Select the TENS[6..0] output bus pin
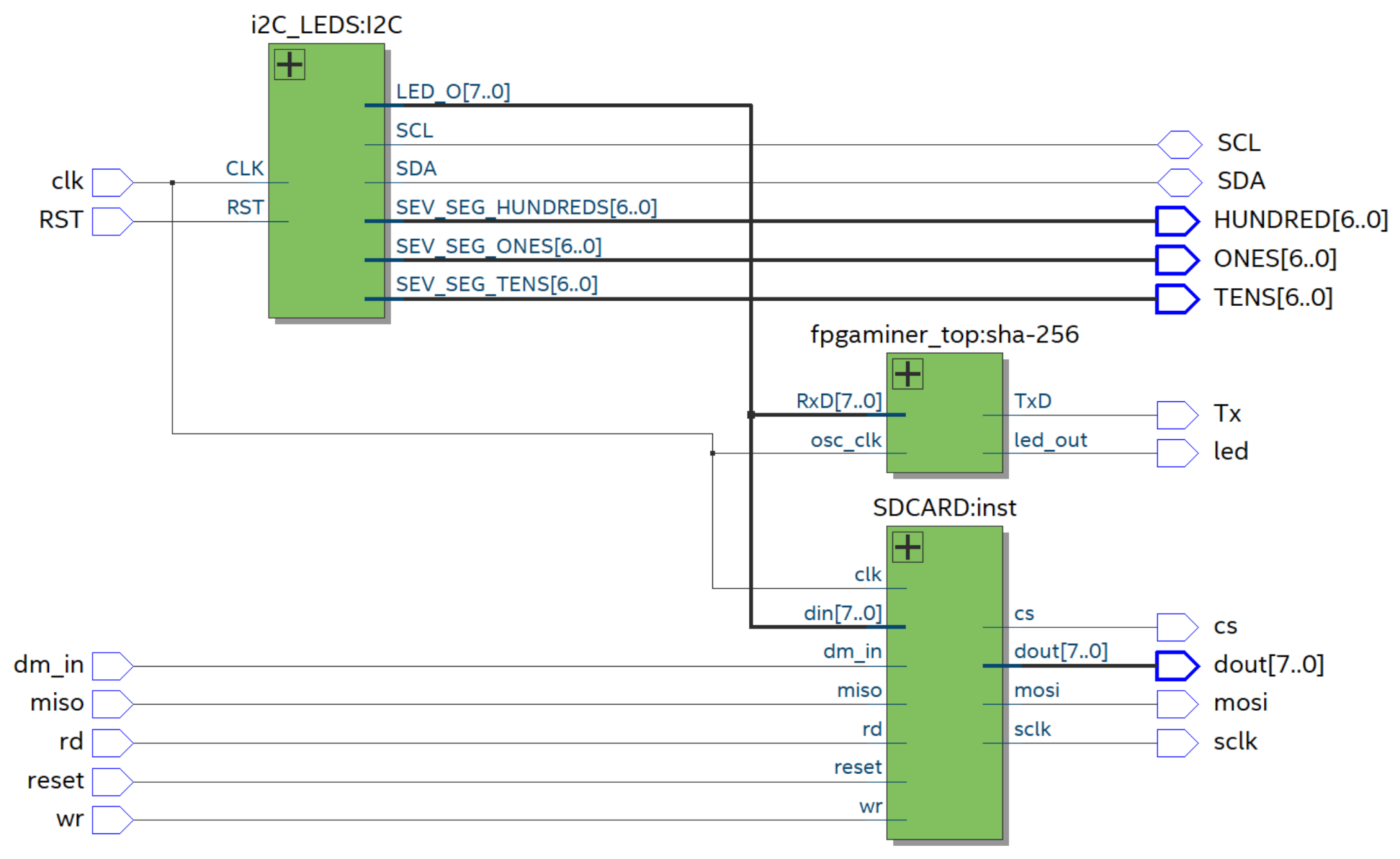1400x859 pixels. click(x=1176, y=299)
